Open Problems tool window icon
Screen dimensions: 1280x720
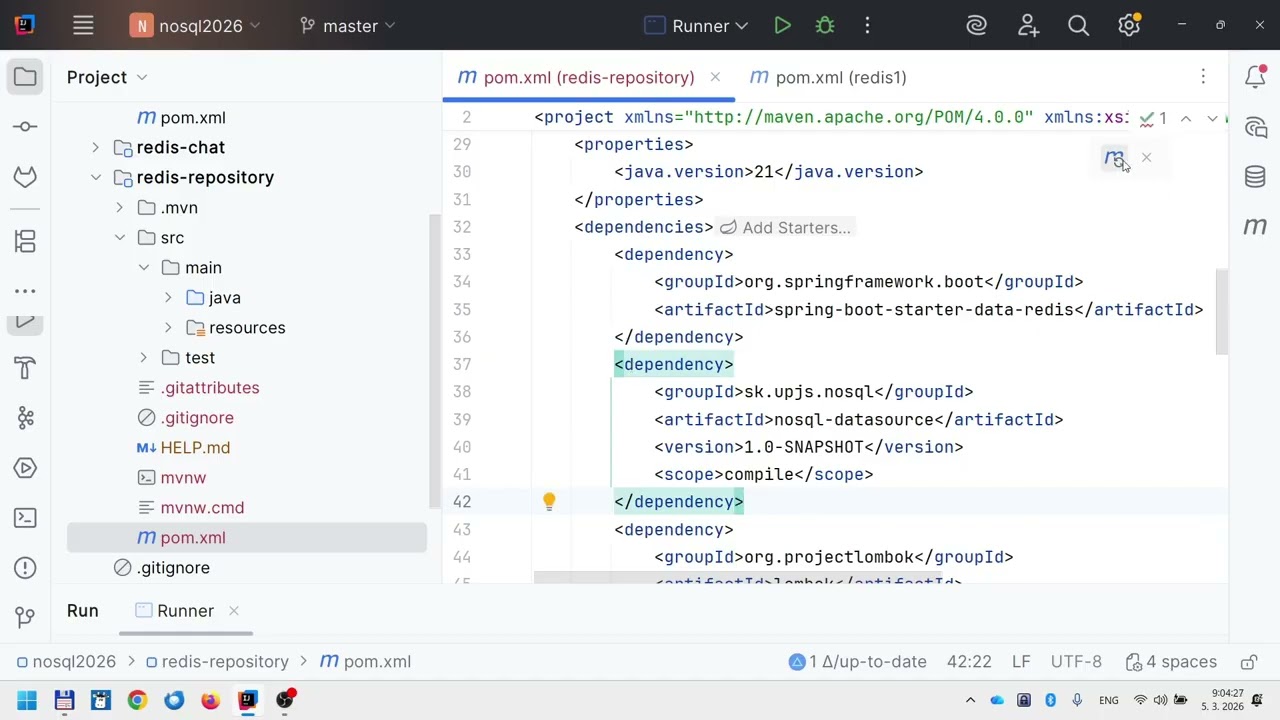[x=25, y=568]
